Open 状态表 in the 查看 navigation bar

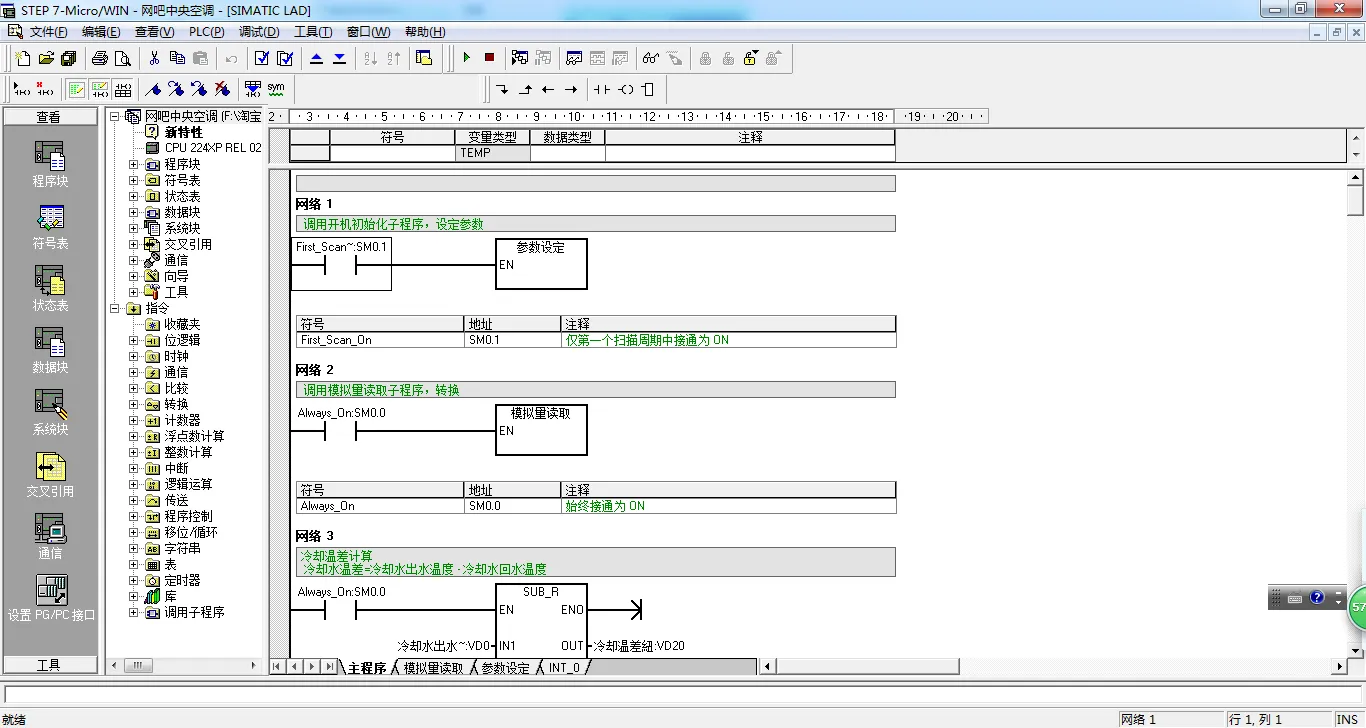click(50, 289)
